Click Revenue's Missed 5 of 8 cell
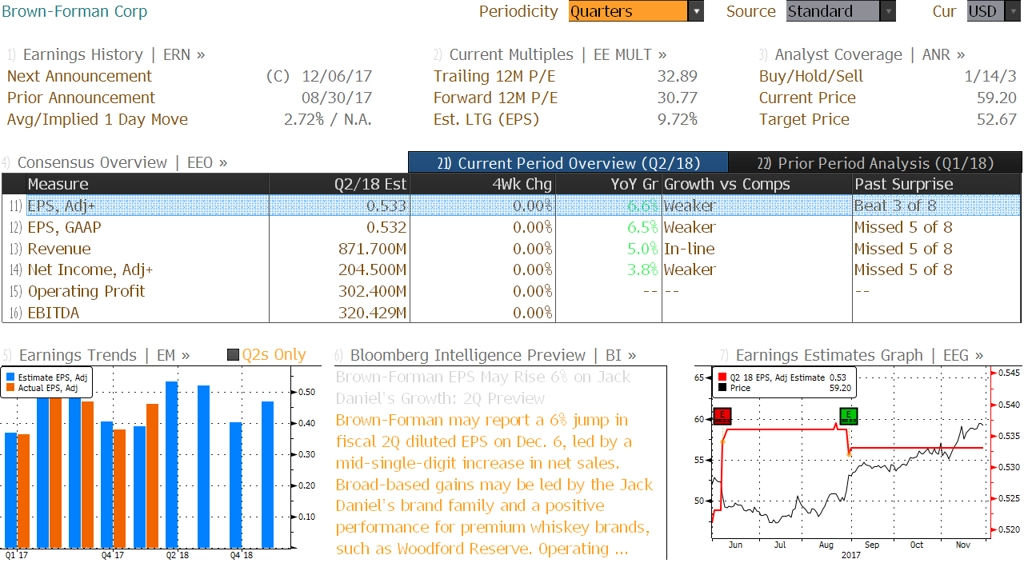1024x563 pixels. [903, 249]
